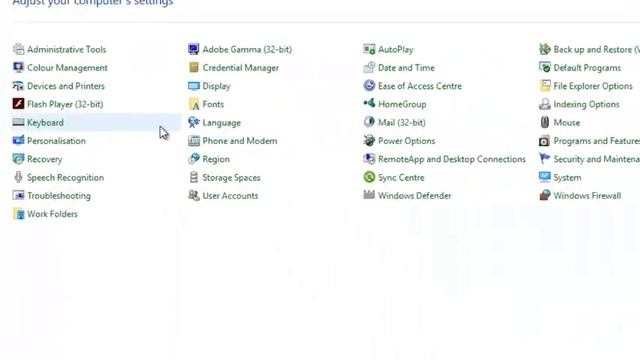The image size is (640, 360).
Task: Click the Credential Manager icon
Action: tap(193, 67)
